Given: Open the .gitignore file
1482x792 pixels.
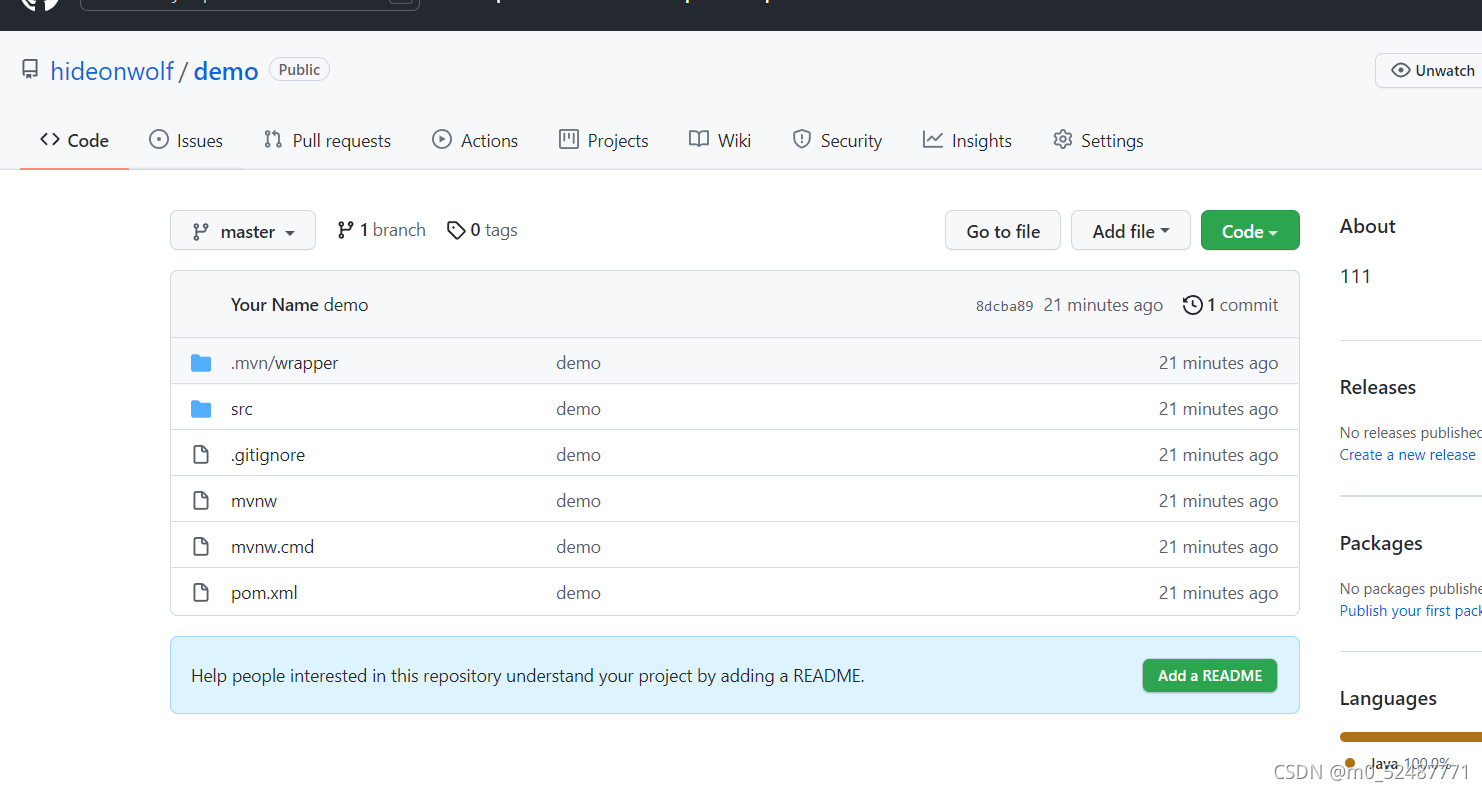Looking at the screenshot, I should pyautogui.click(x=268, y=455).
